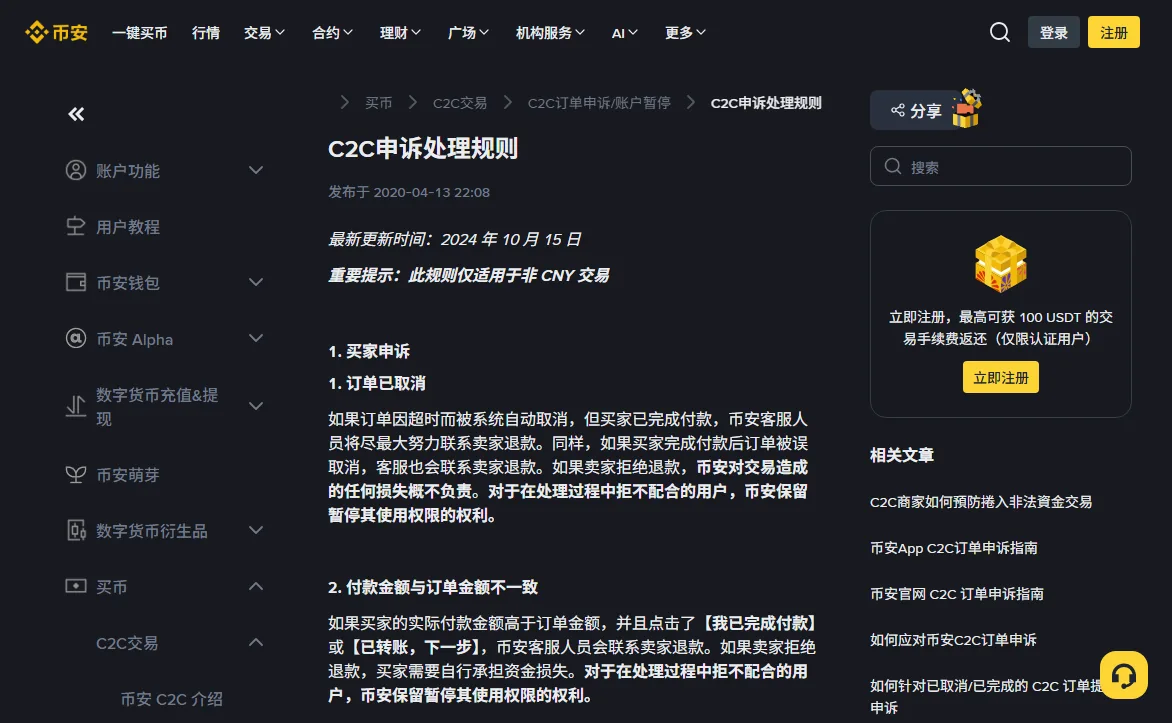Click the 立即注册 button in the promo card
Viewport: 1172px width, 723px height.
pos(1000,378)
